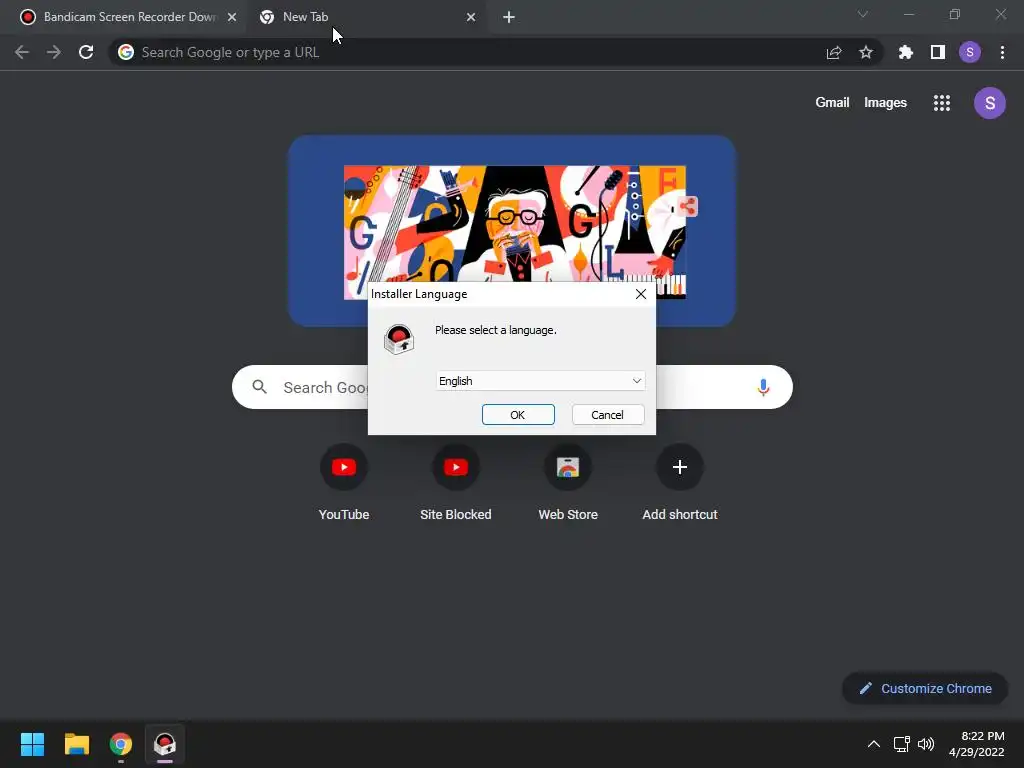
Task: Click the Google search box
Action: 512,387
